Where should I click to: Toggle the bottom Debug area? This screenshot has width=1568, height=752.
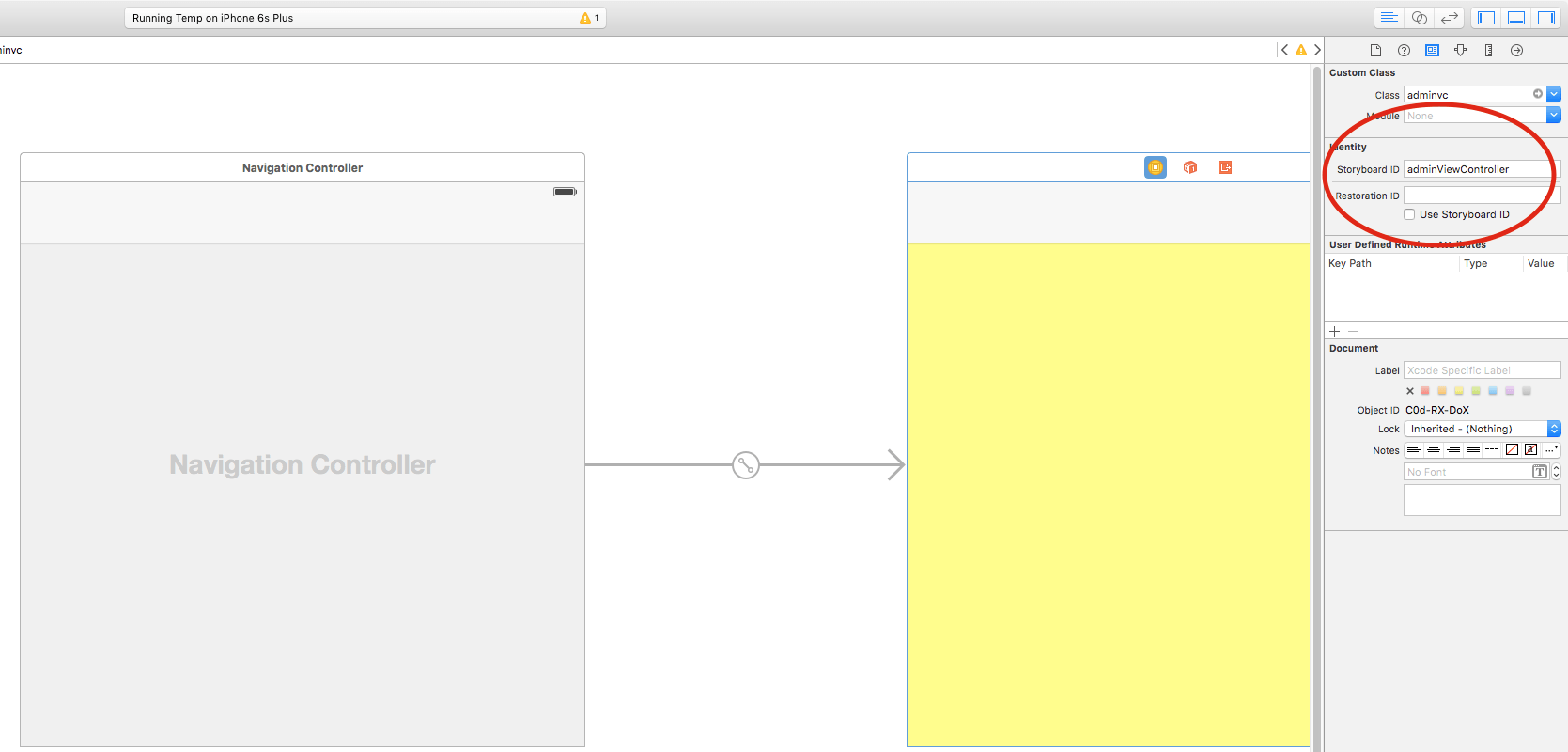(1516, 18)
